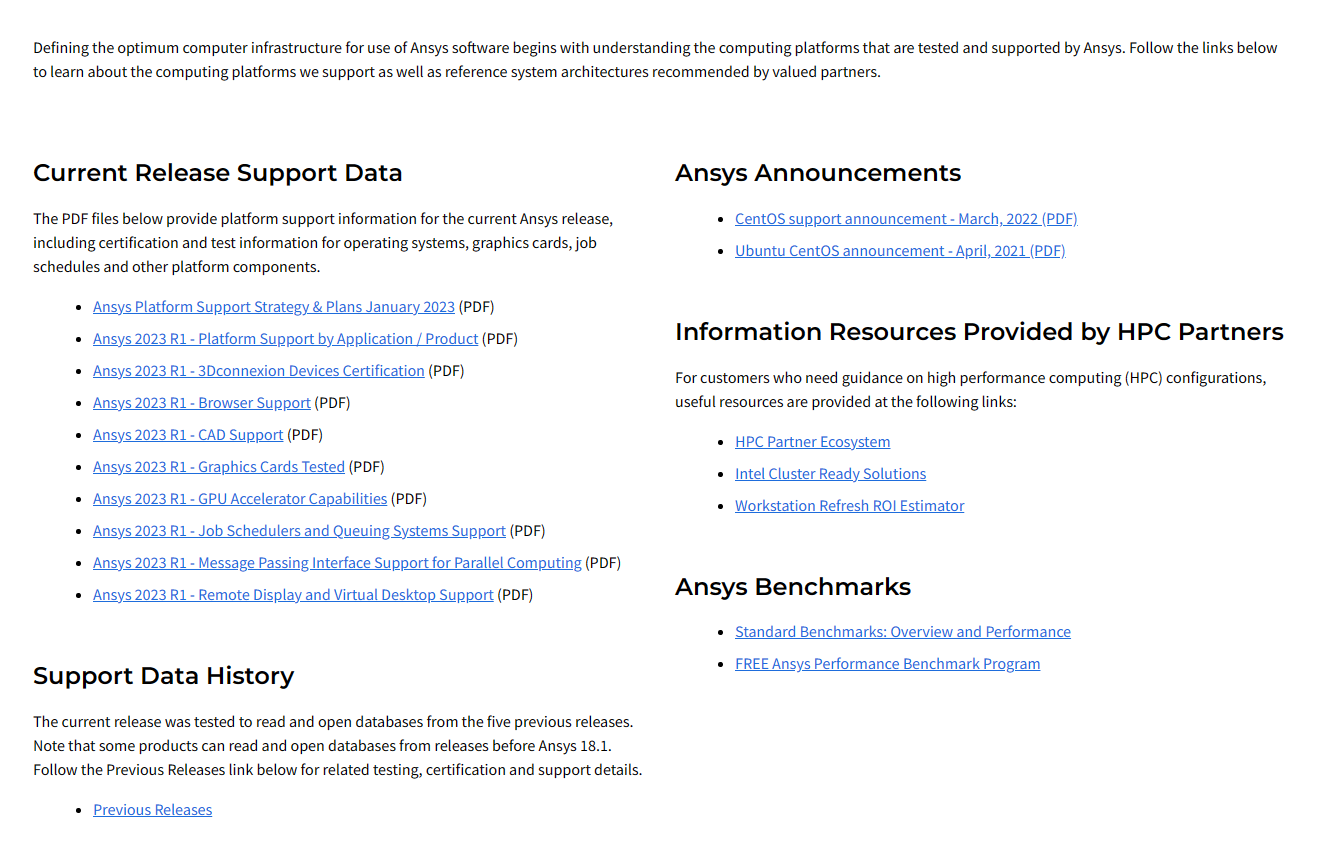Open Ubuntu CentOS announcement April 2021
Image resolution: width=1337 pixels, height=863 pixels.
(900, 251)
